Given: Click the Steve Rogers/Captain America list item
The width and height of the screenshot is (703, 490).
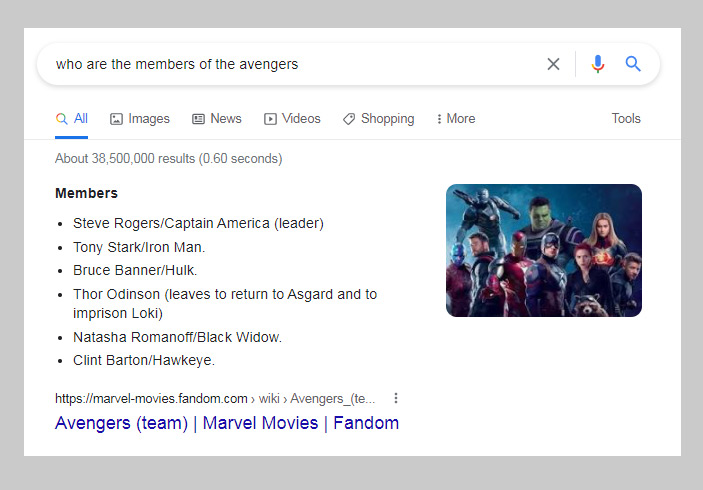Looking at the screenshot, I should tap(198, 223).
